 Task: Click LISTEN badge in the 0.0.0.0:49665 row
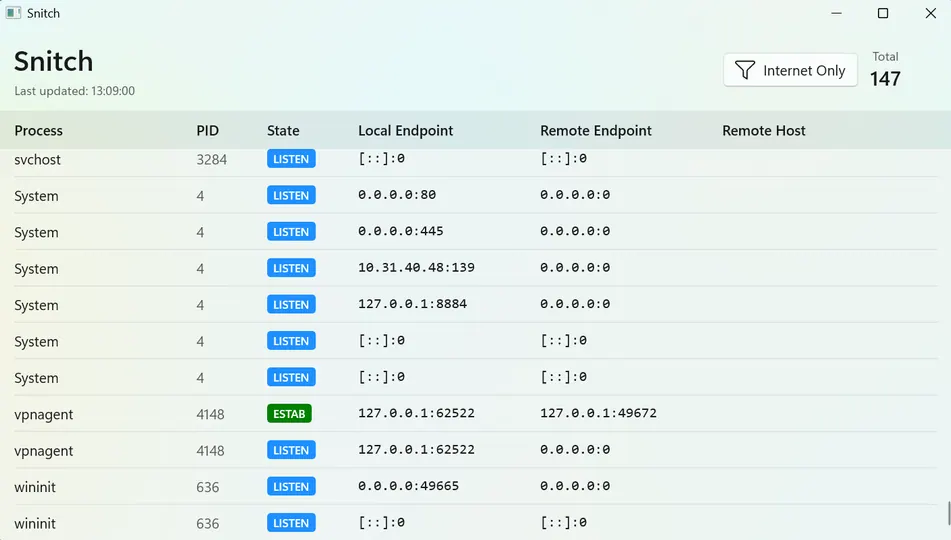click(291, 487)
